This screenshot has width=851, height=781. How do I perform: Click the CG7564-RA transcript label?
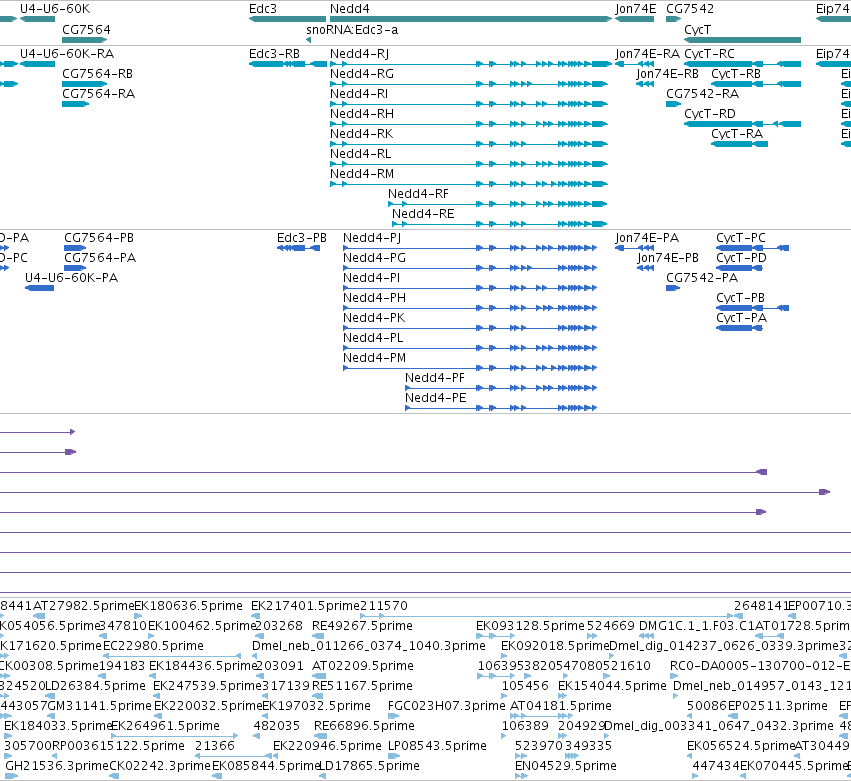click(x=98, y=94)
